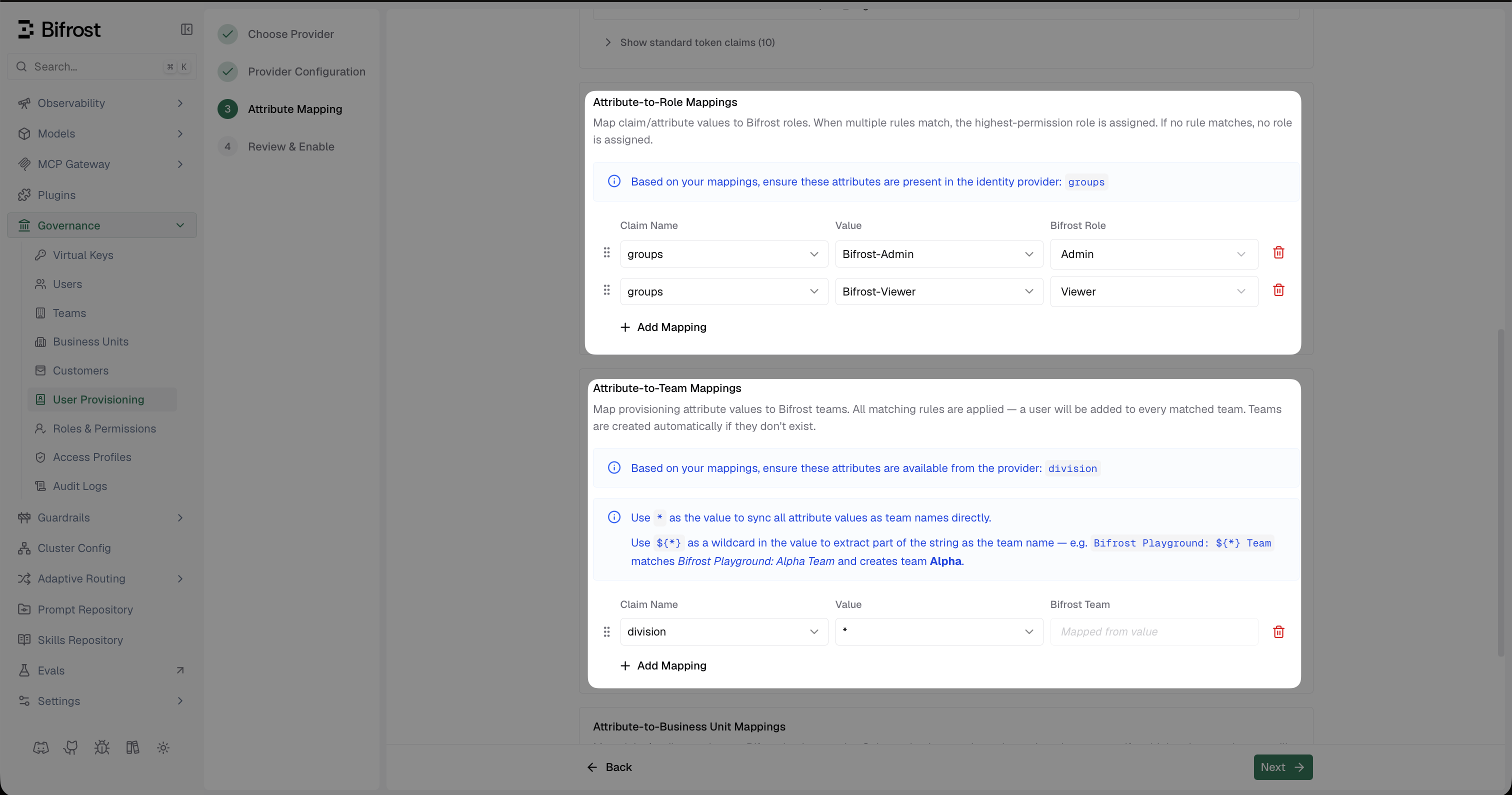Open Discord icon in sidebar footer
Screen dimensions: 1512x795
tap(40, 747)
